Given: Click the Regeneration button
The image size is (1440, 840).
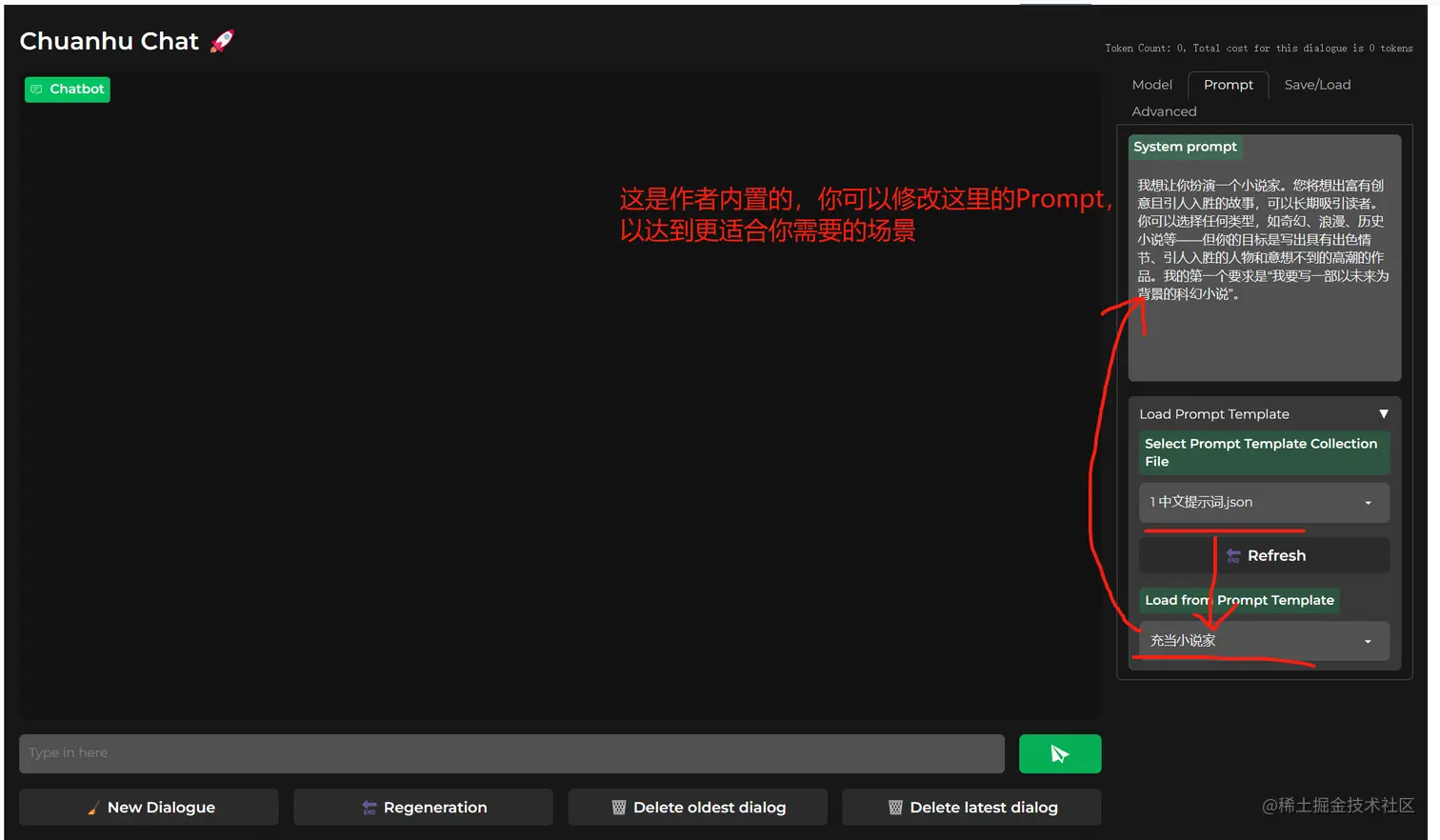Looking at the screenshot, I should tap(423, 808).
